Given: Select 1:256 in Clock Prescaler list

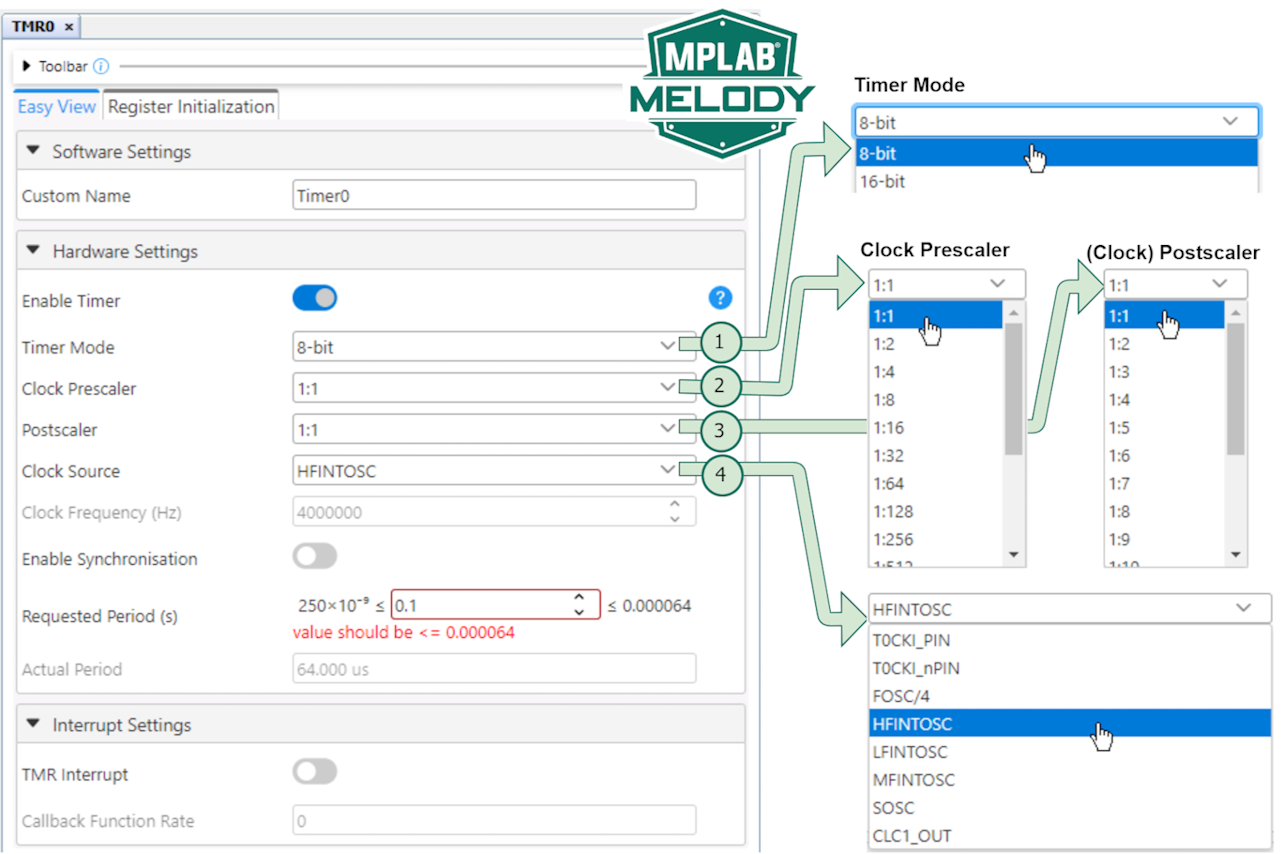Looking at the screenshot, I should click(x=935, y=540).
